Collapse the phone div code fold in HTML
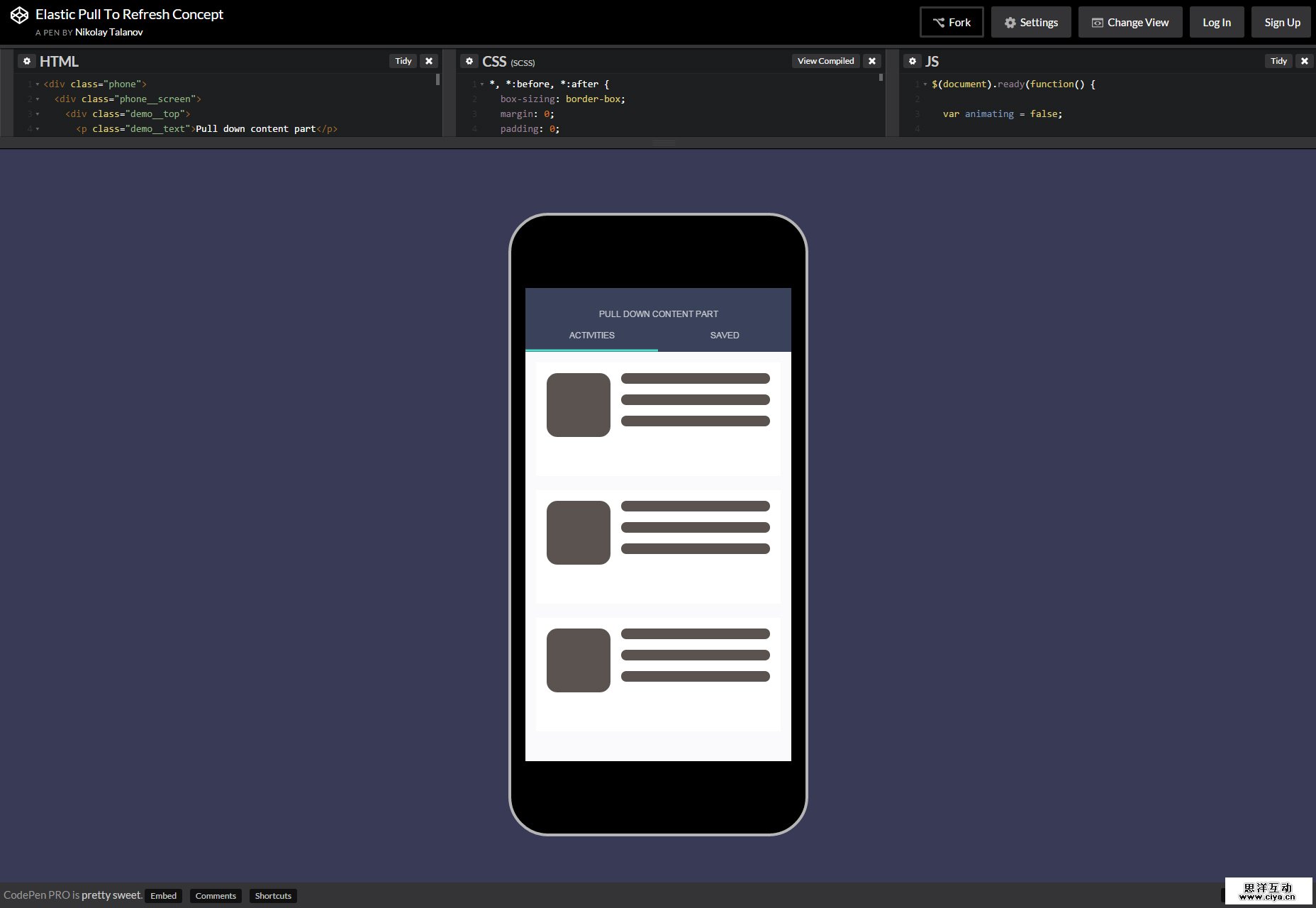1316x908 pixels. [x=37, y=84]
